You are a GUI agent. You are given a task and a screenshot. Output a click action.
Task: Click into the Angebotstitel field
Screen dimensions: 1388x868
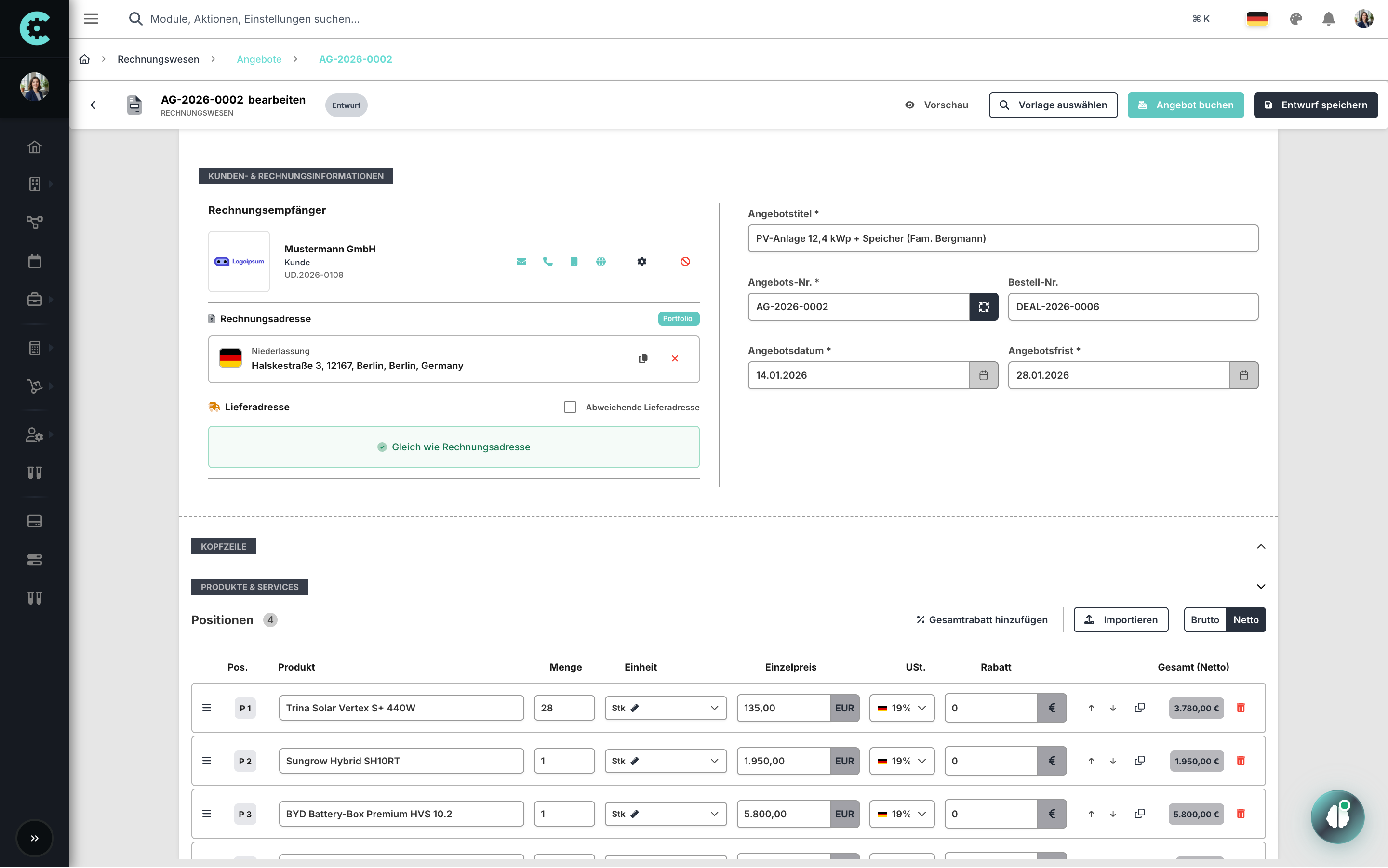[1002, 238]
